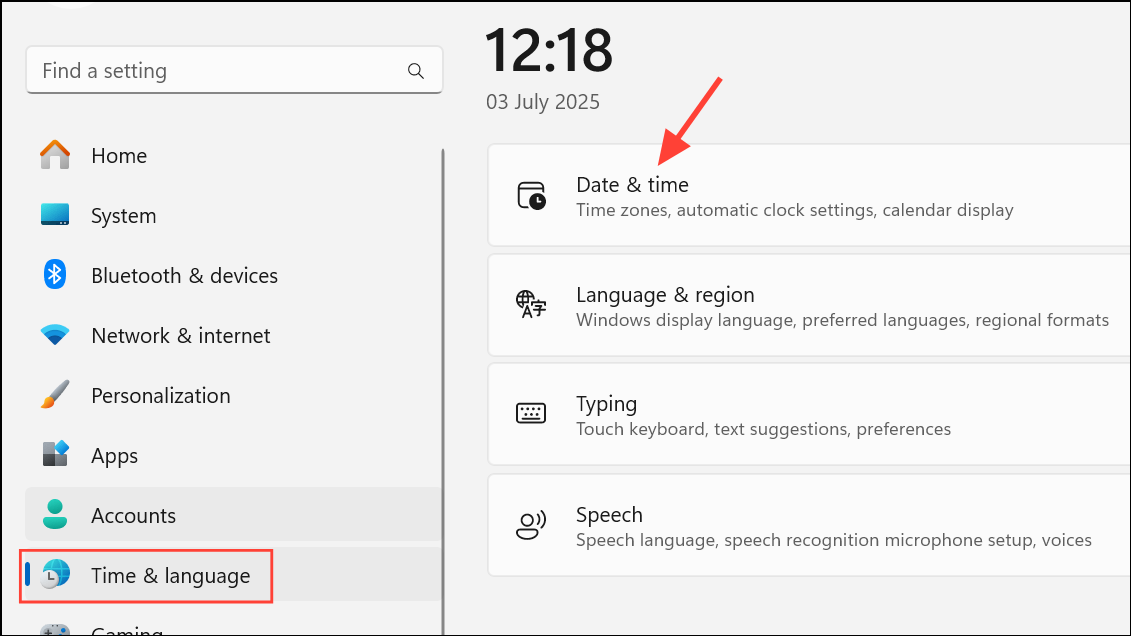Click the search magnifier icon

tap(415, 71)
